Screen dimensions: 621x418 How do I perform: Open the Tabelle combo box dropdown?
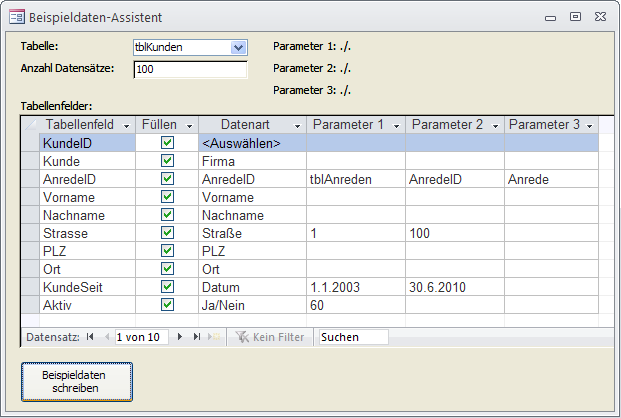238,47
